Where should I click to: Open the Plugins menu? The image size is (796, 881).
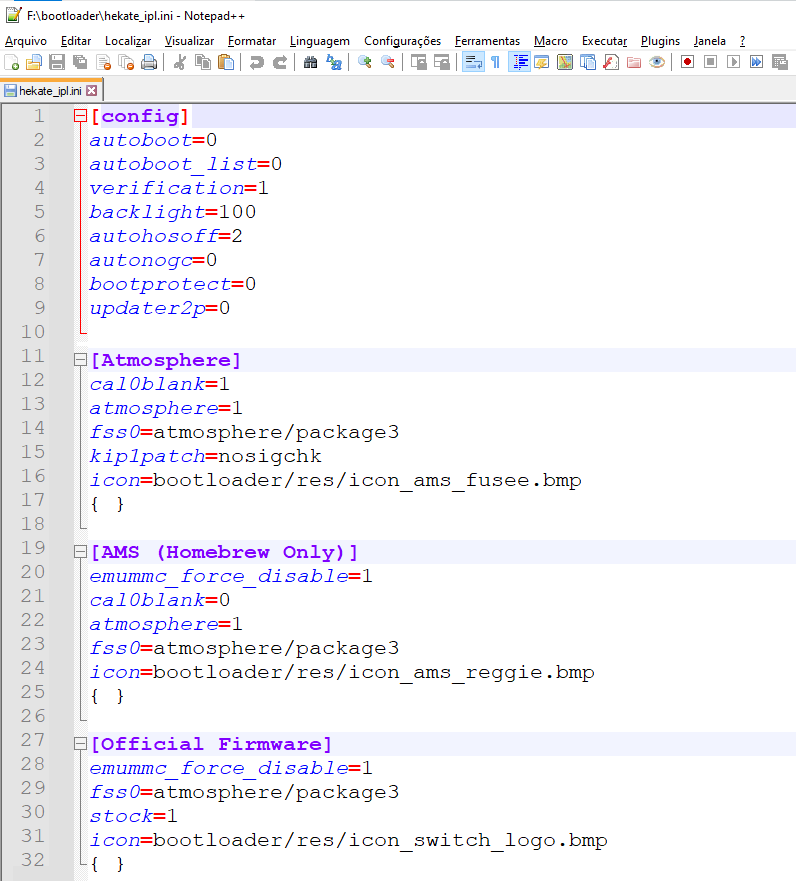[x=660, y=41]
